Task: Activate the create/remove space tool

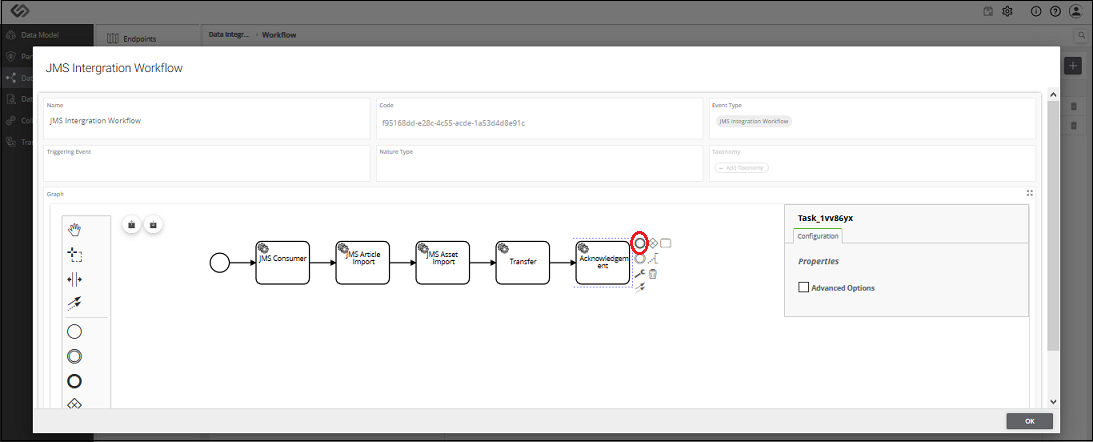Action: (75, 279)
